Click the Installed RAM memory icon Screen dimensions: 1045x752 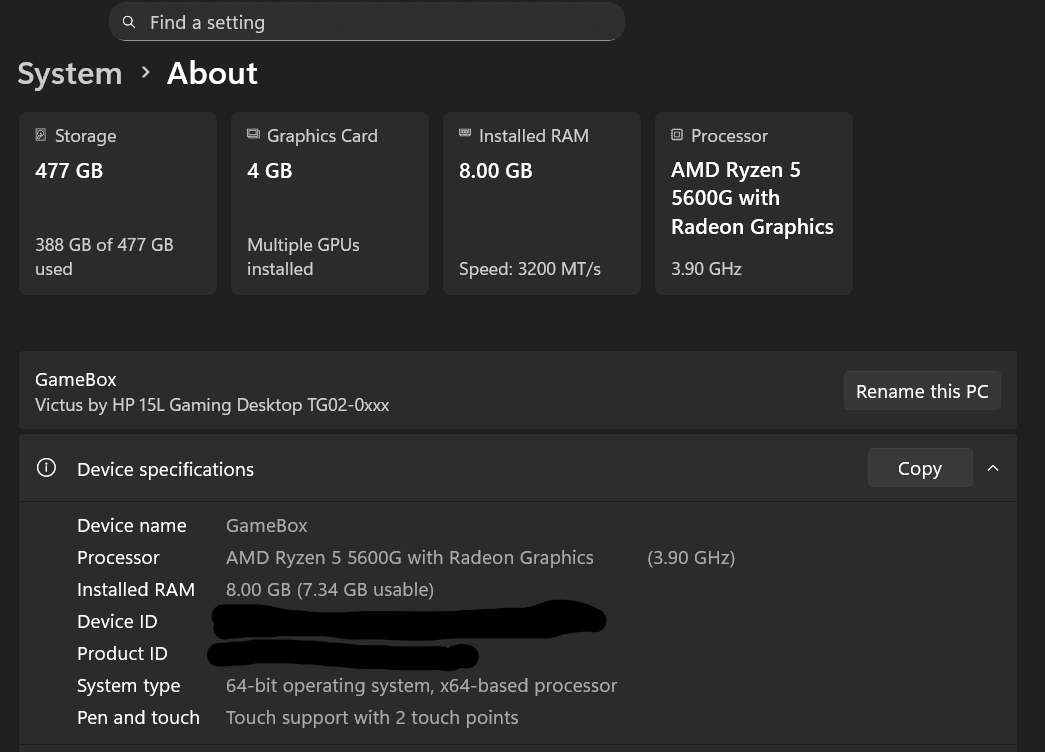[x=465, y=133]
